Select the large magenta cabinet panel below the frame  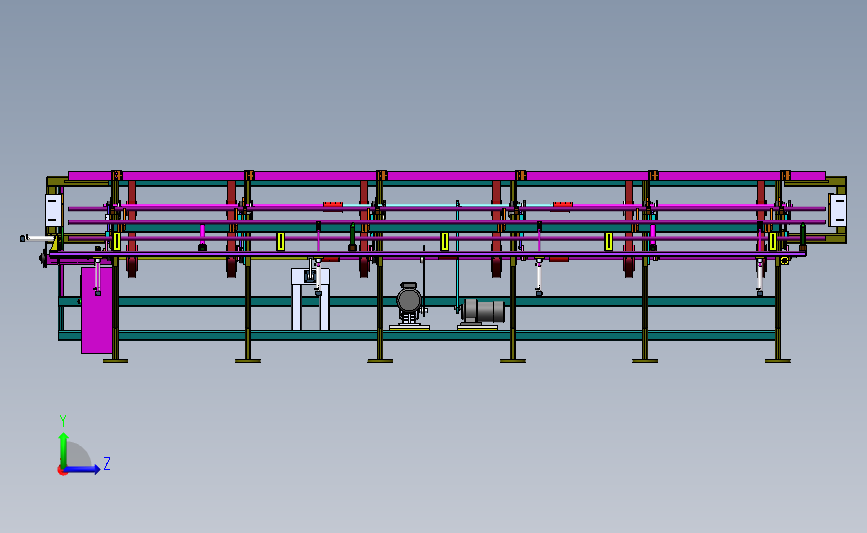coord(96,310)
